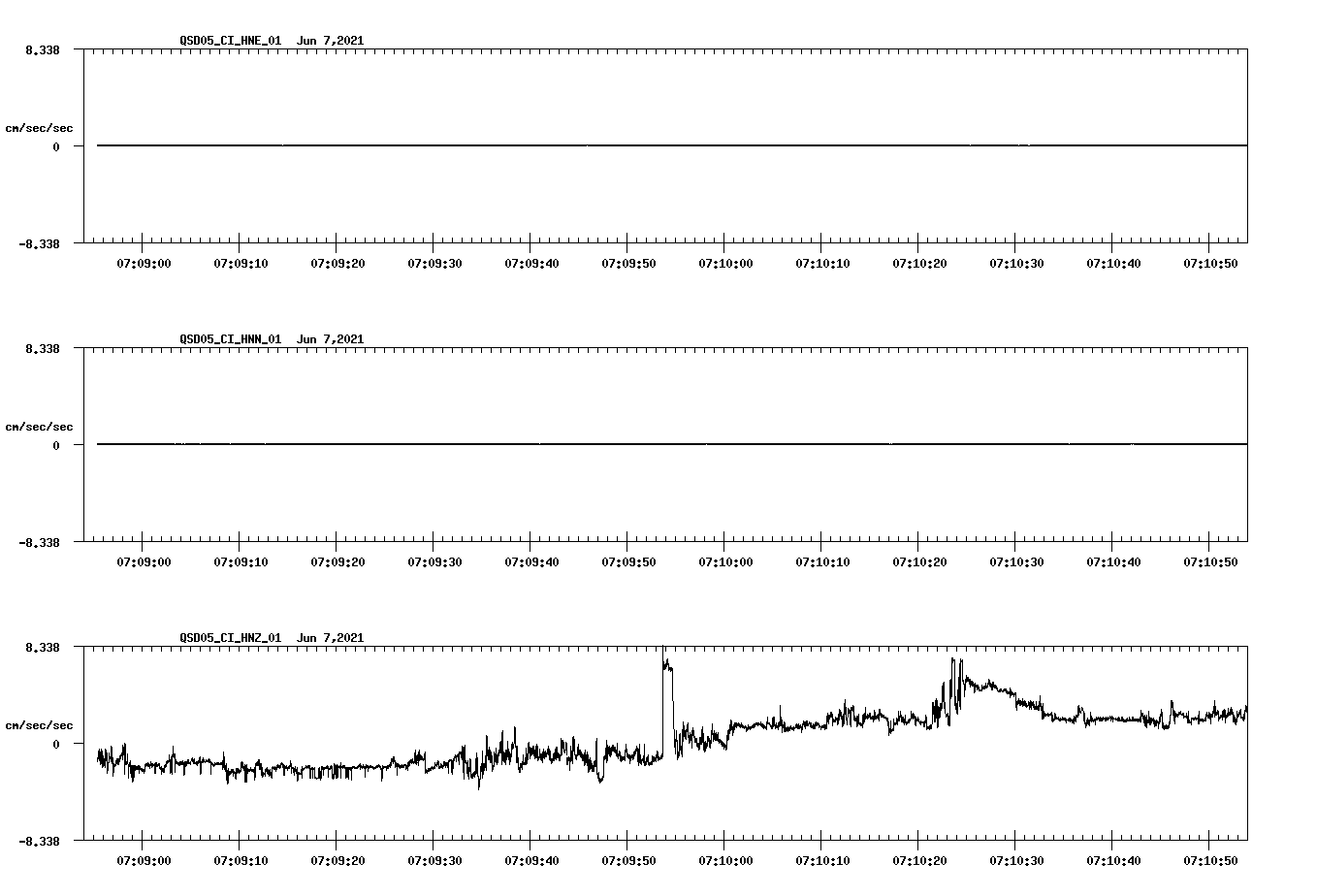Screen dimensions: 1317x896
Task: Click 8.338 top value of HNN plot
Action: tap(43, 348)
